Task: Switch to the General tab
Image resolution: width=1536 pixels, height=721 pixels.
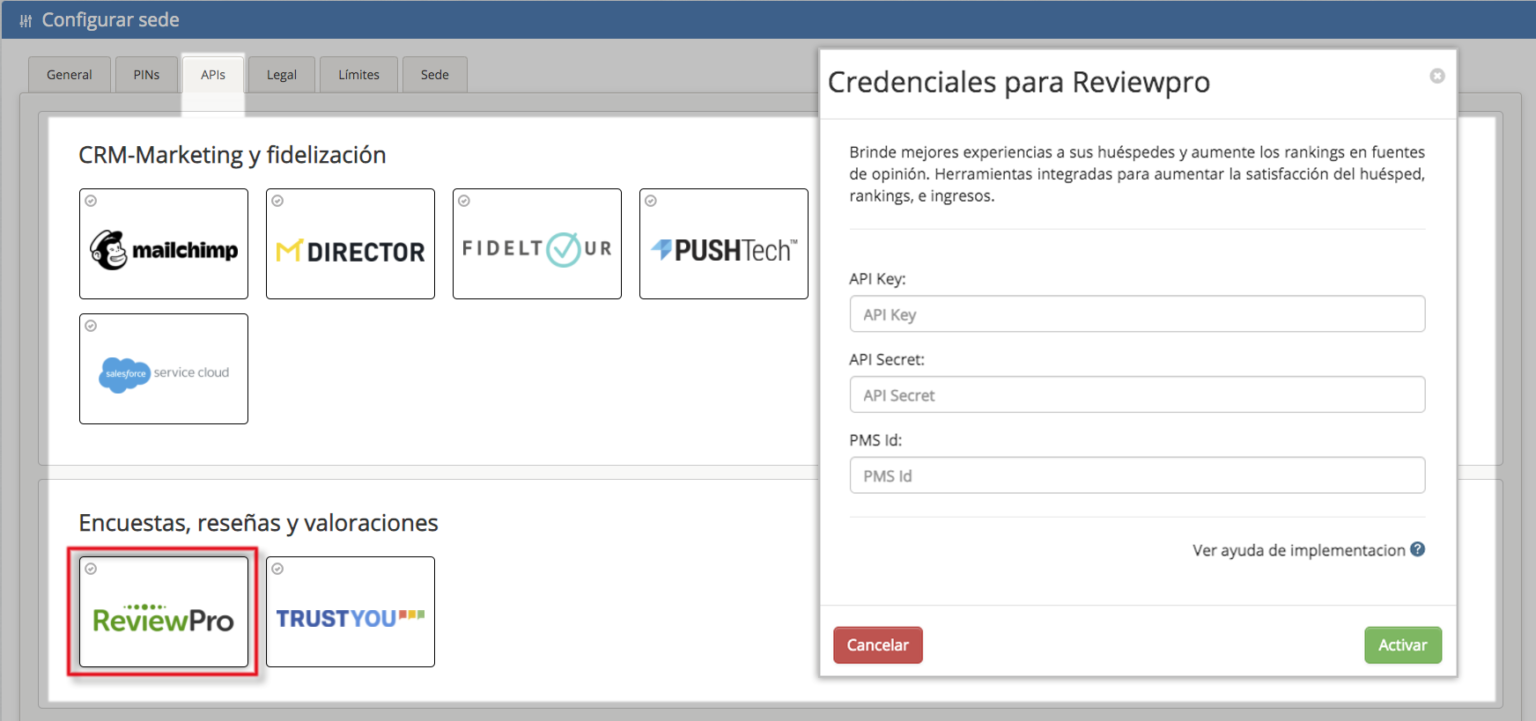Action: pyautogui.click(x=69, y=74)
